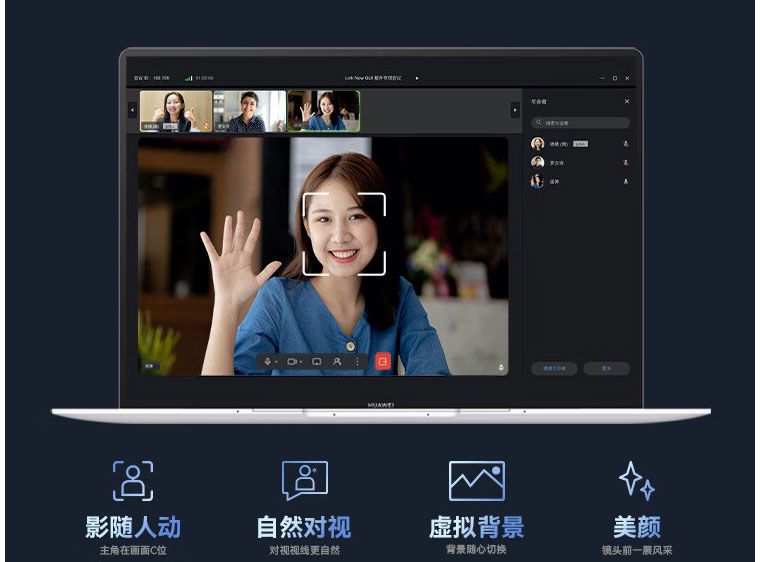
Task: Click the camera icon in the call toolbar
Action: click(x=292, y=362)
